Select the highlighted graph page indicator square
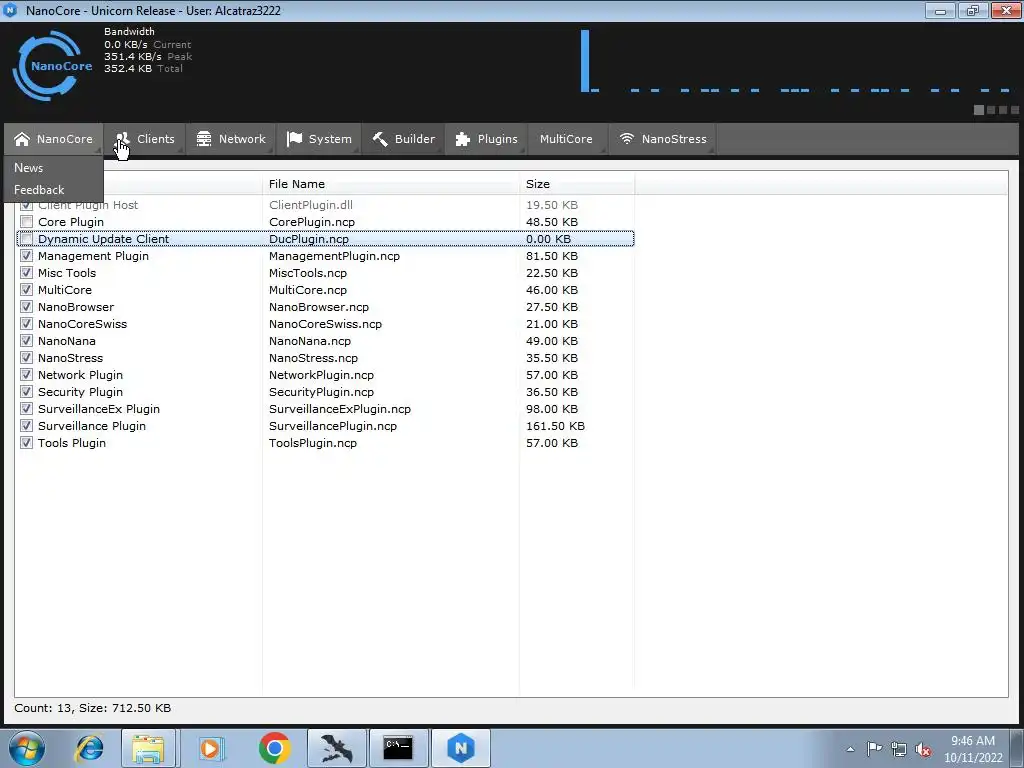This screenshot has height=768, width=1024. pyautogui.click(x=979, y=110)
